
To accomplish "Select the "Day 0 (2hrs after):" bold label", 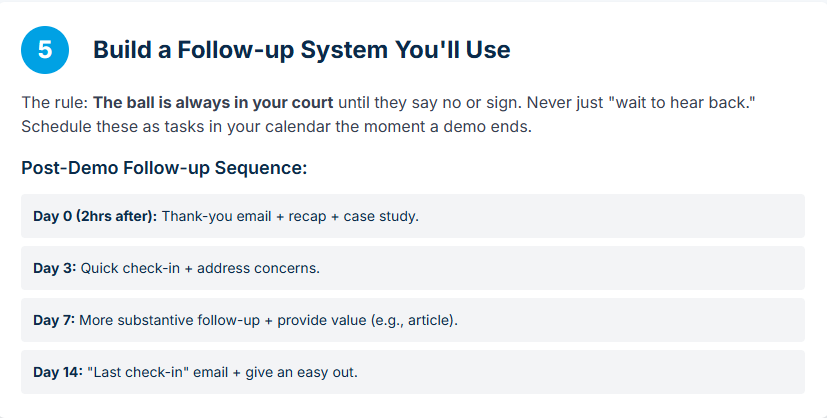I will tap(95, 216).
